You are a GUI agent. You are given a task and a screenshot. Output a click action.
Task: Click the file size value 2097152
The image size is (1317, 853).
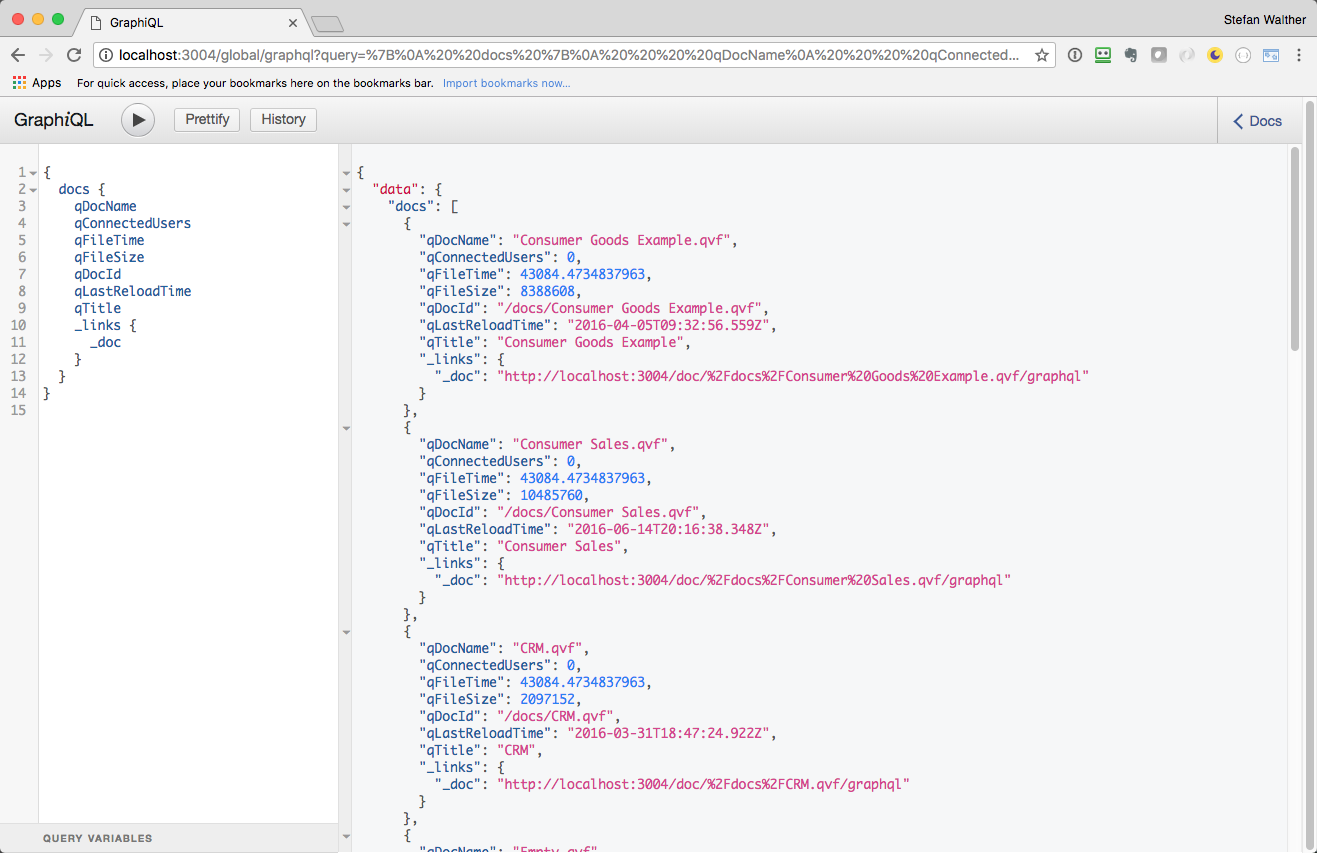tap(547, 700)
